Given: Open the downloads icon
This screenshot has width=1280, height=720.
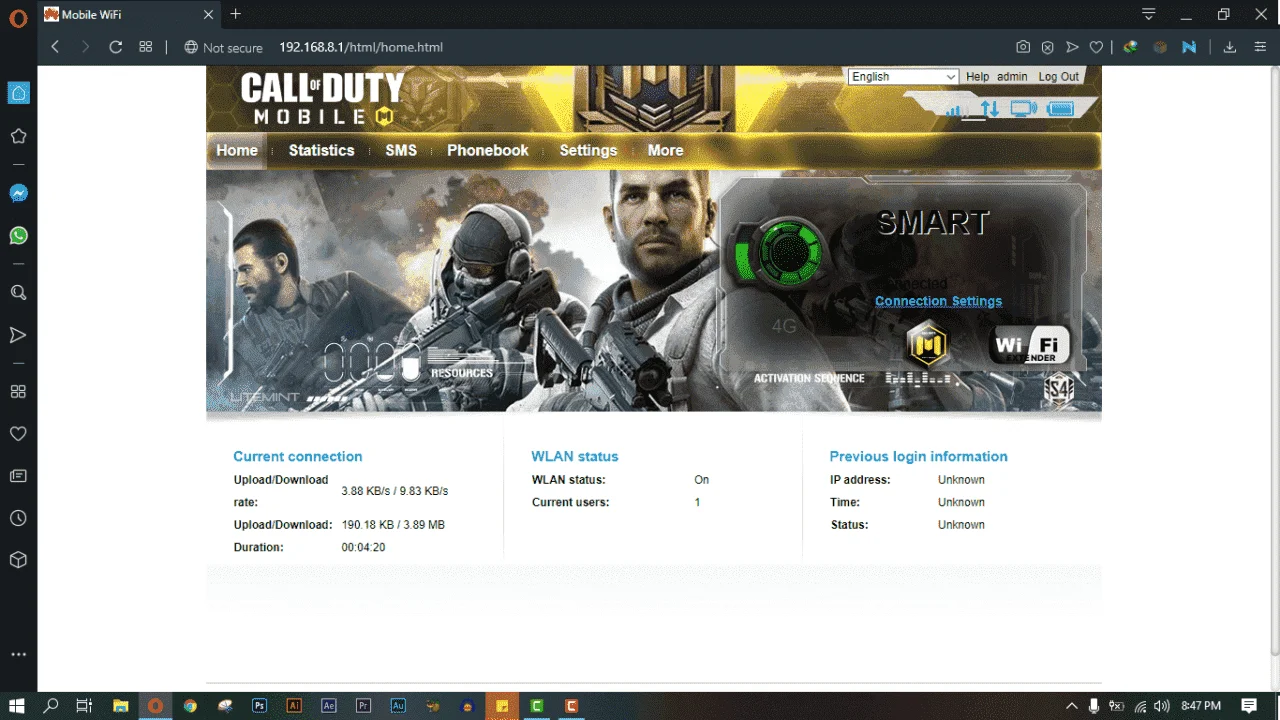Looking at the screenshot, I should pyautogui.click(x=1230, y=47).
